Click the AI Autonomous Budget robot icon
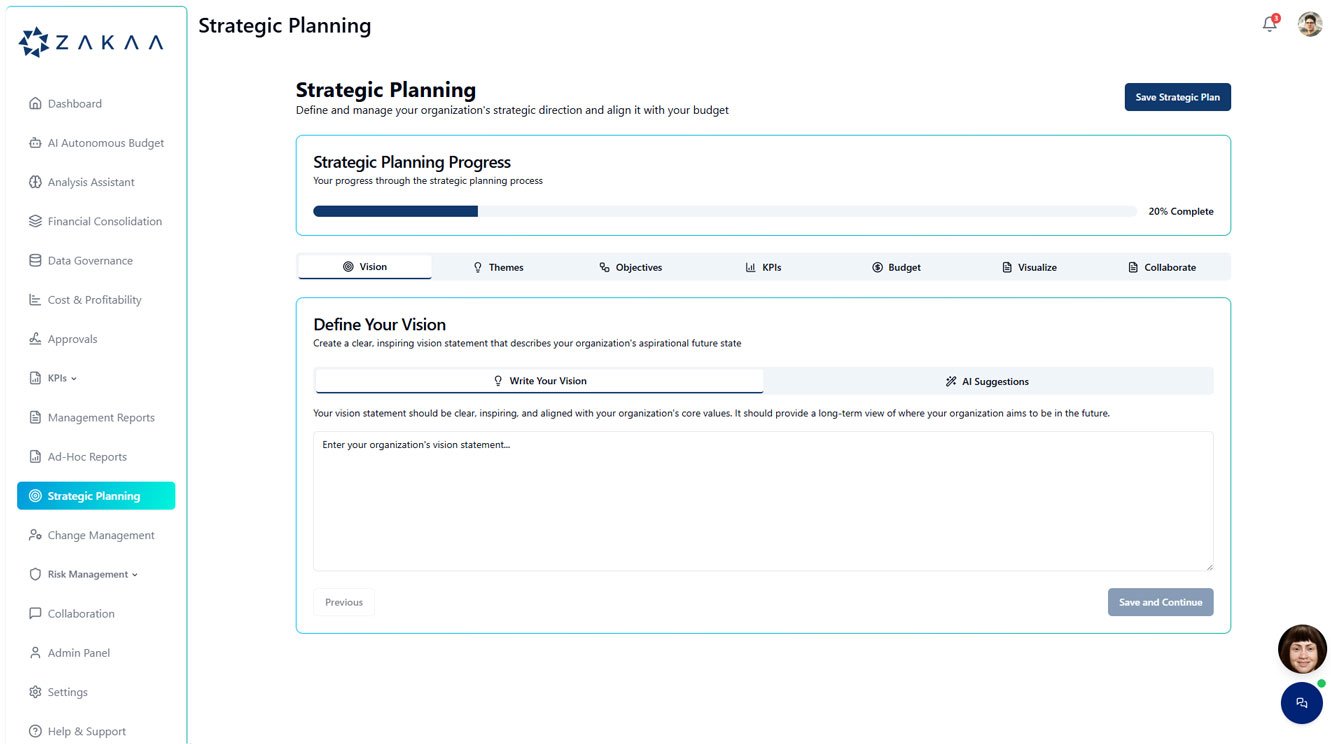 pos(35,143)
